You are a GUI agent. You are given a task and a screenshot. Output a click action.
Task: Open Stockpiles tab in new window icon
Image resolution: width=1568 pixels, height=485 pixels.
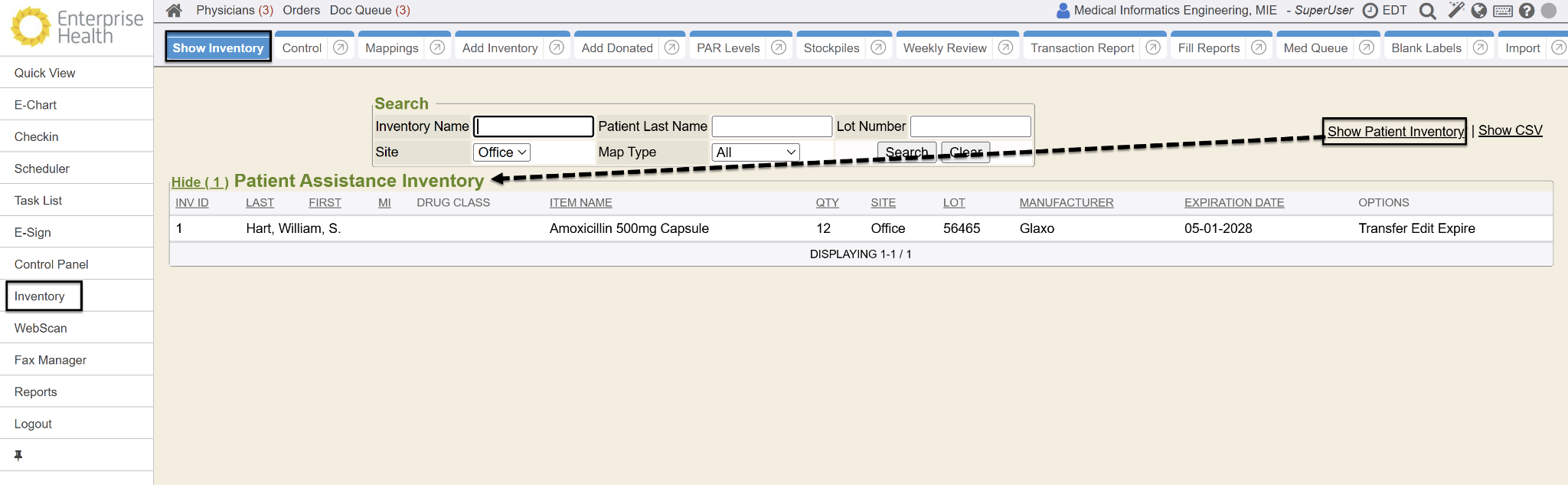[878, 48]
